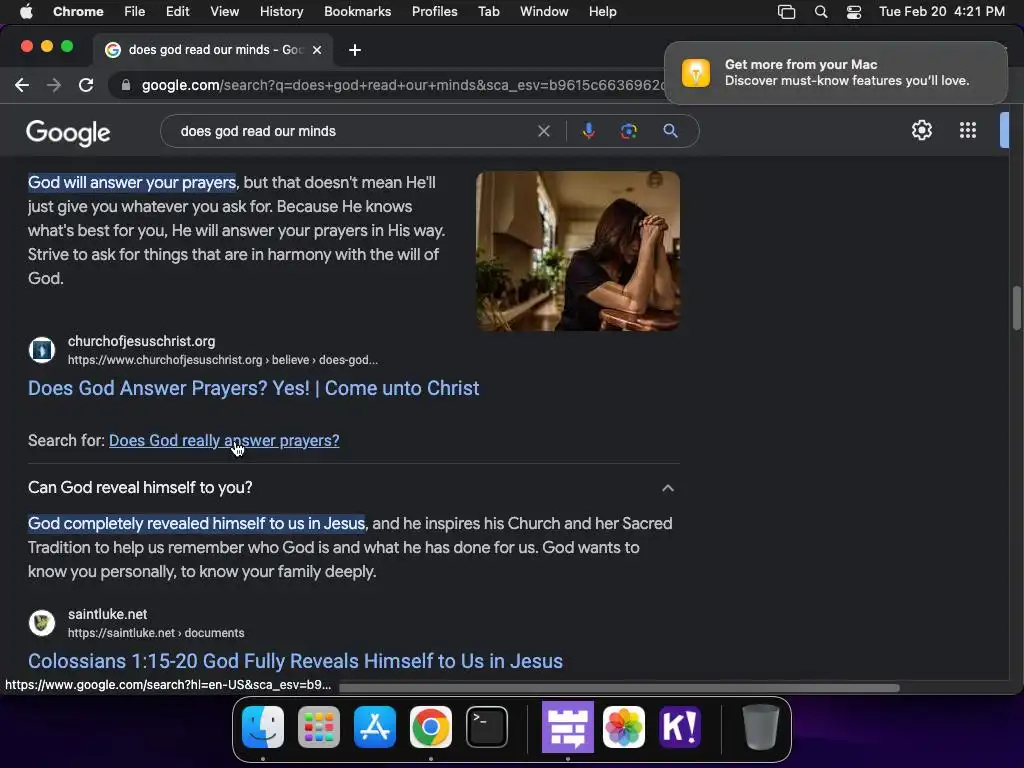Open Spotlight search in menu bar
This screenshot has width=1024, height=768.
click(x=821, y=12)
